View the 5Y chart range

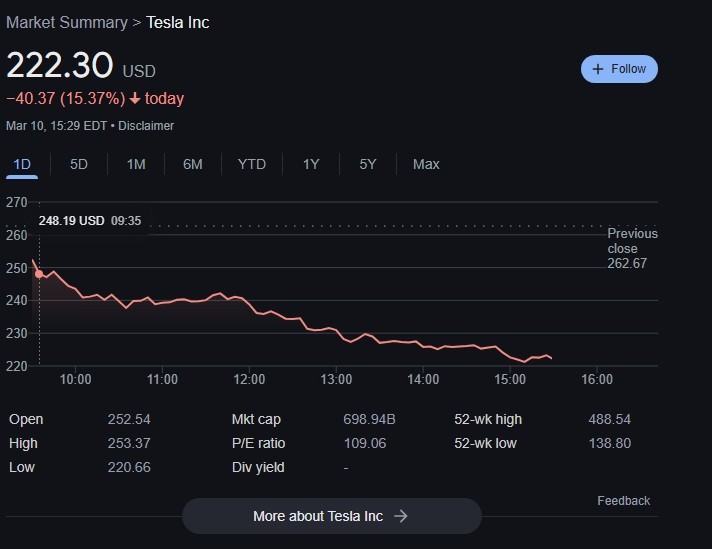[368, 164]
